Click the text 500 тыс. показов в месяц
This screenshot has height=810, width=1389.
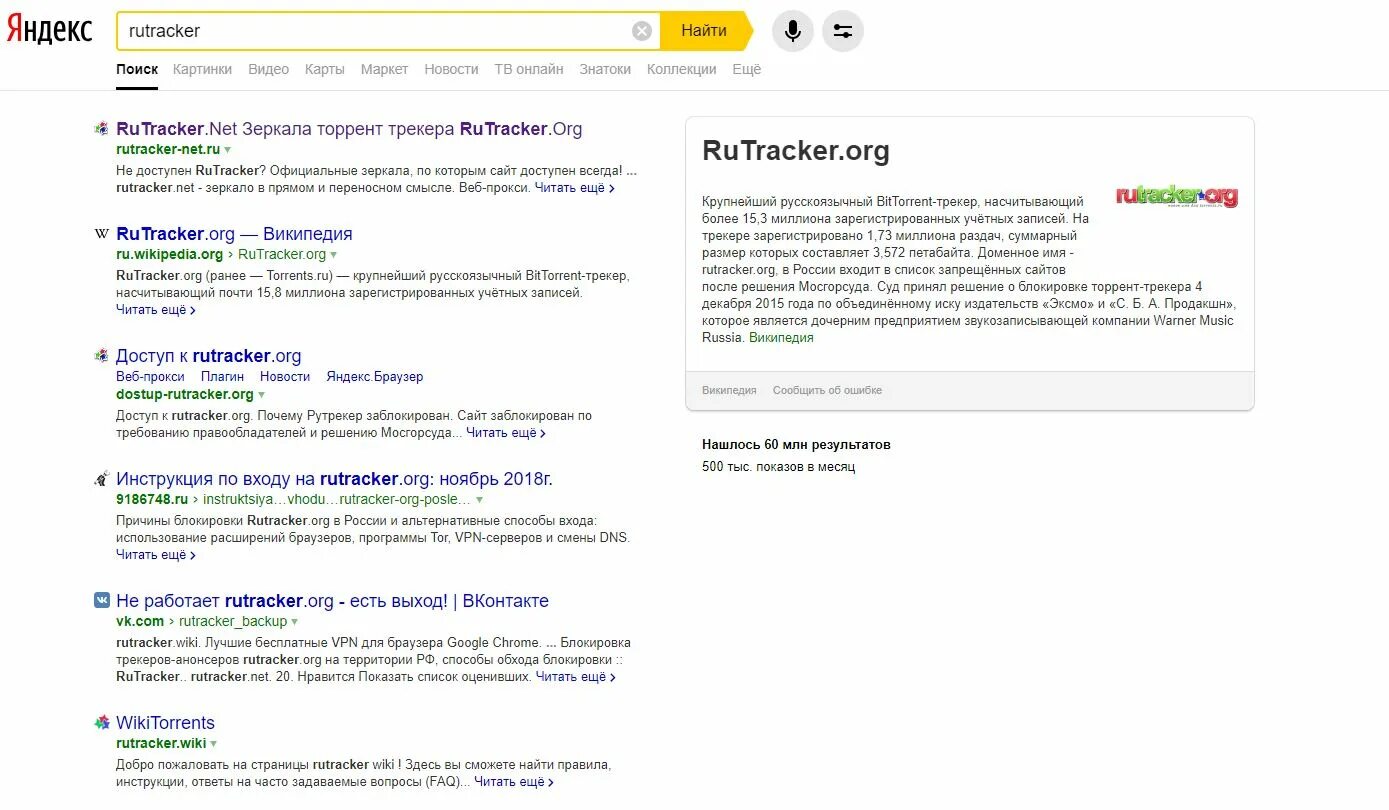pyautogui.click(x=779, y=467)
